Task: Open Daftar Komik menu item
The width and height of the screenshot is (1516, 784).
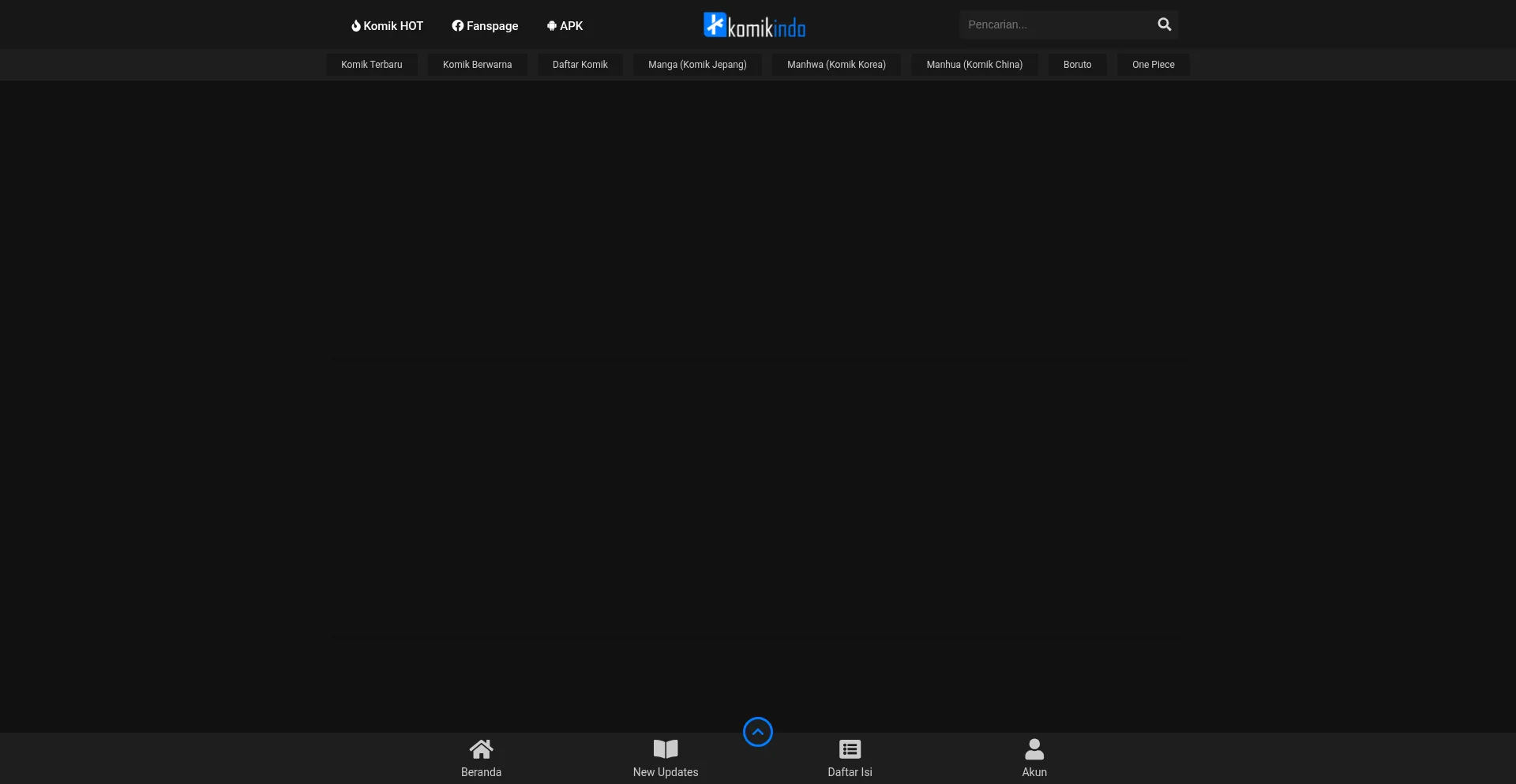Action: [580, 65]
